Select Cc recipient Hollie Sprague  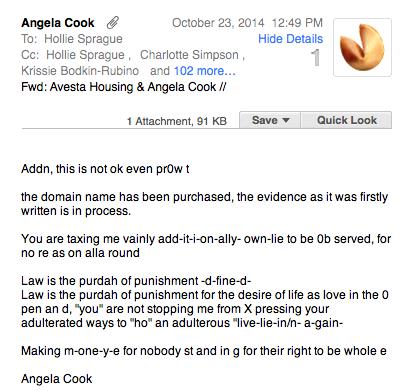click(85, 55)
